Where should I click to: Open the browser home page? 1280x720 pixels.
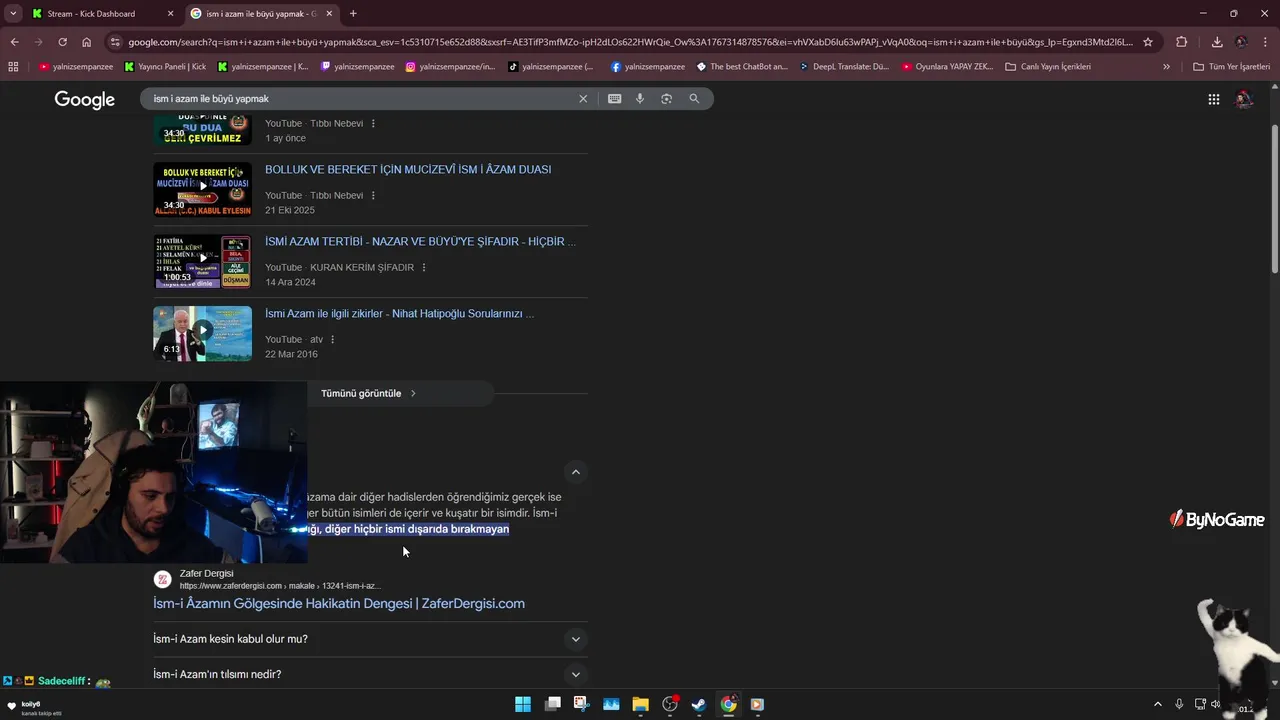86,42
